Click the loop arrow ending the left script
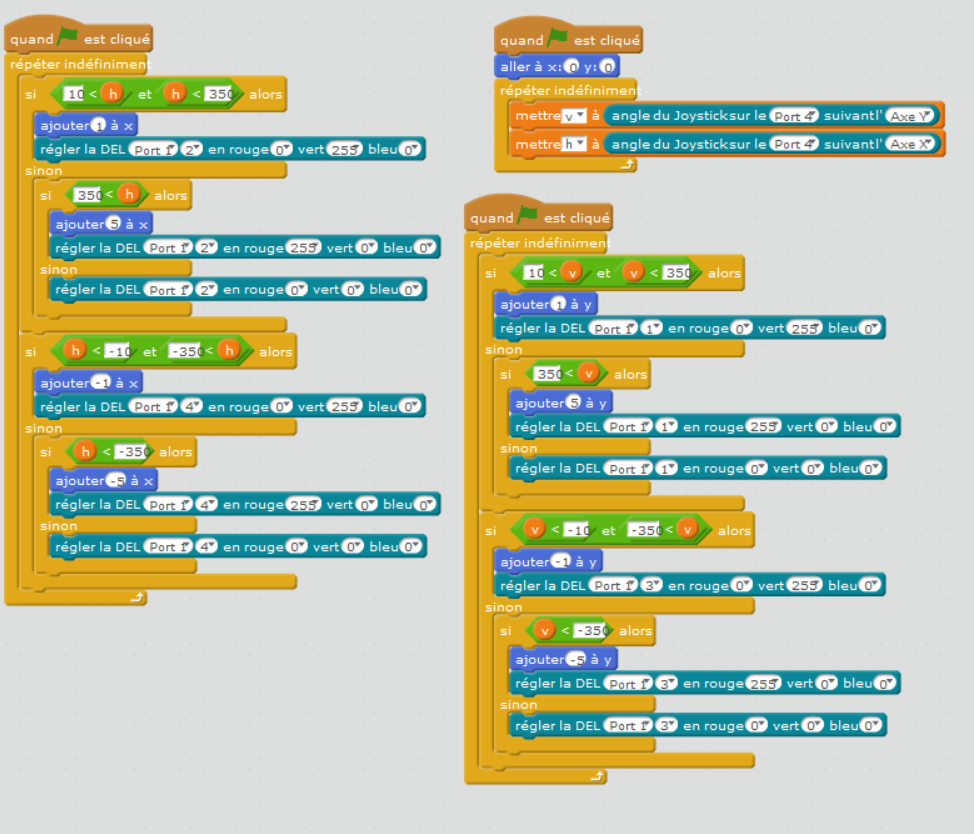This screenshot has height=834, width=974. (x=137, y=597)
